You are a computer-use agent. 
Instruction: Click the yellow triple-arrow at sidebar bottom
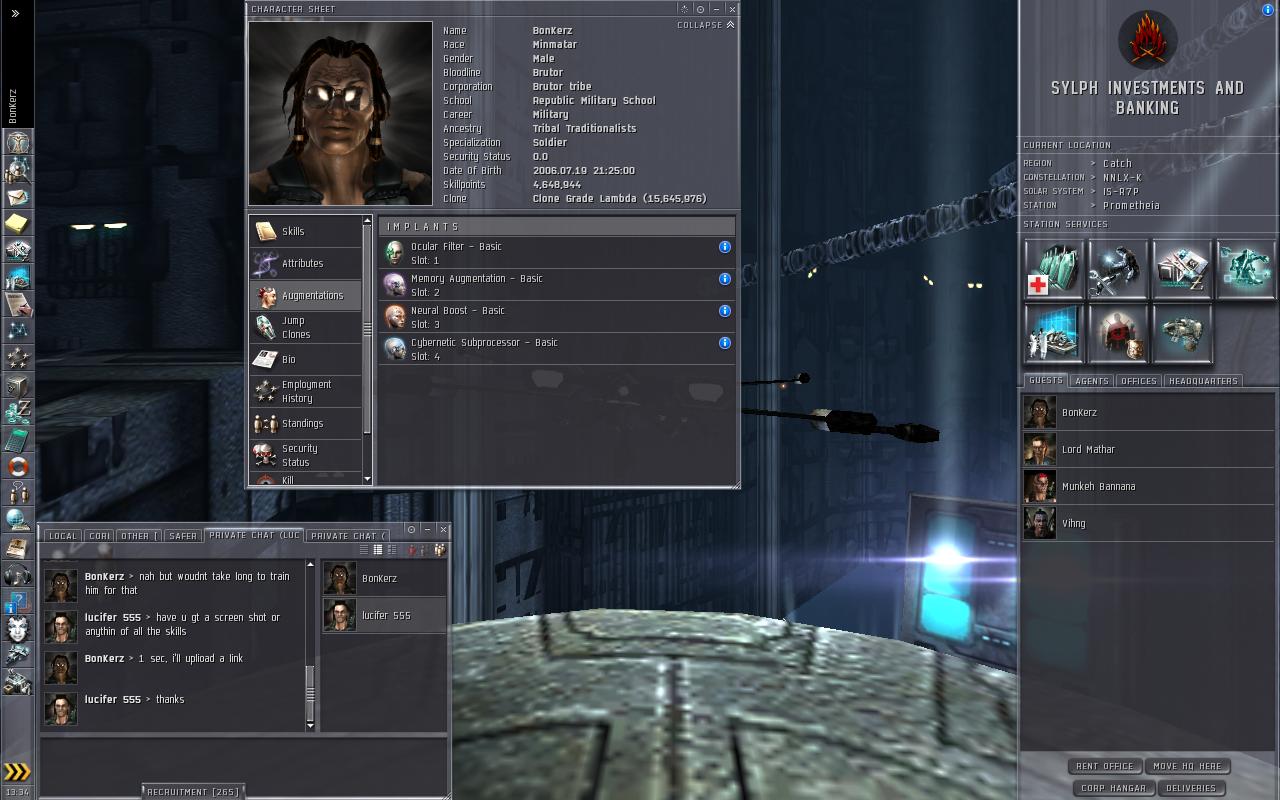17,771
